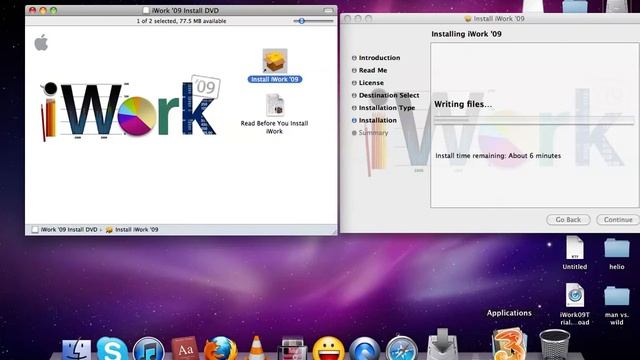Click the Continue button in installer
Image resolution: width=640 pixels, height=360 pixels.
pyautogui.click(x=618, y=220)
